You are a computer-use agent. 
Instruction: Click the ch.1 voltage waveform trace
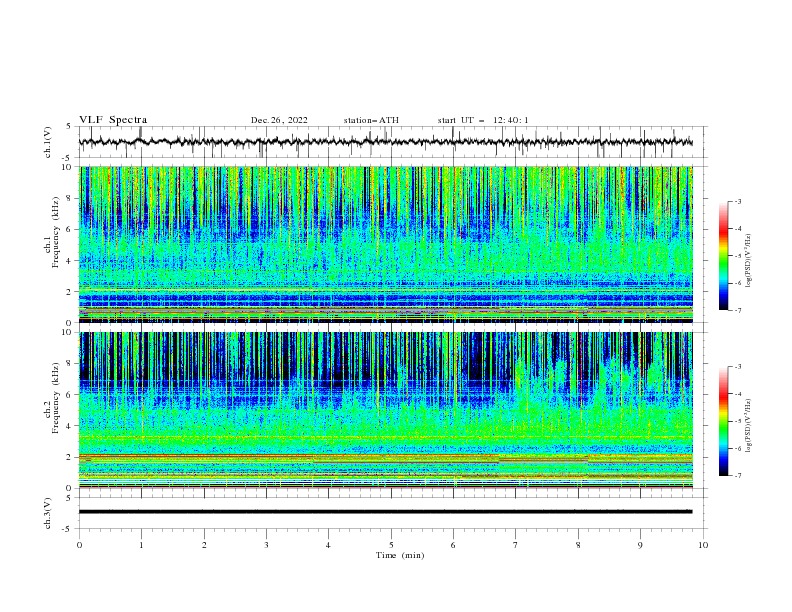(385, 142)
